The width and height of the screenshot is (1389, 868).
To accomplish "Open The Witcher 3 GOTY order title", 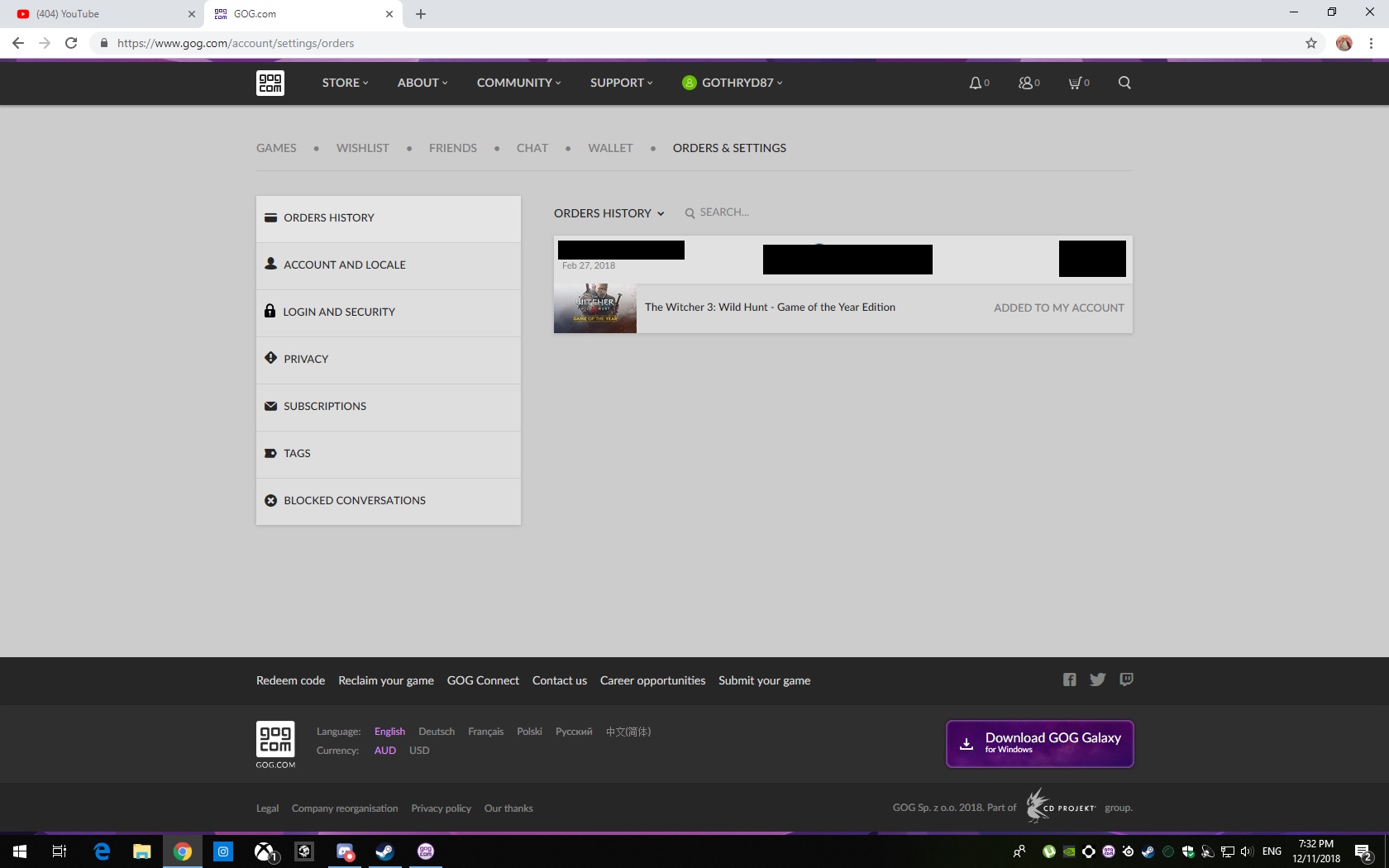I will click(x=770, y=307).
